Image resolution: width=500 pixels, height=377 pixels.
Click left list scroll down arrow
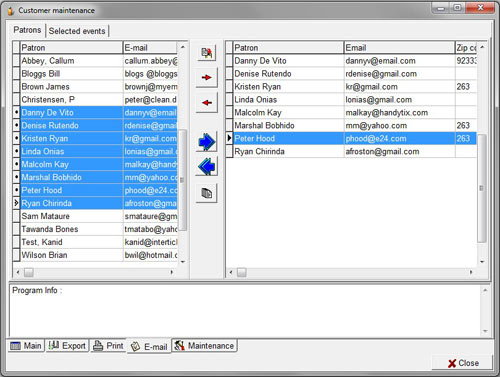coord(183,262)
